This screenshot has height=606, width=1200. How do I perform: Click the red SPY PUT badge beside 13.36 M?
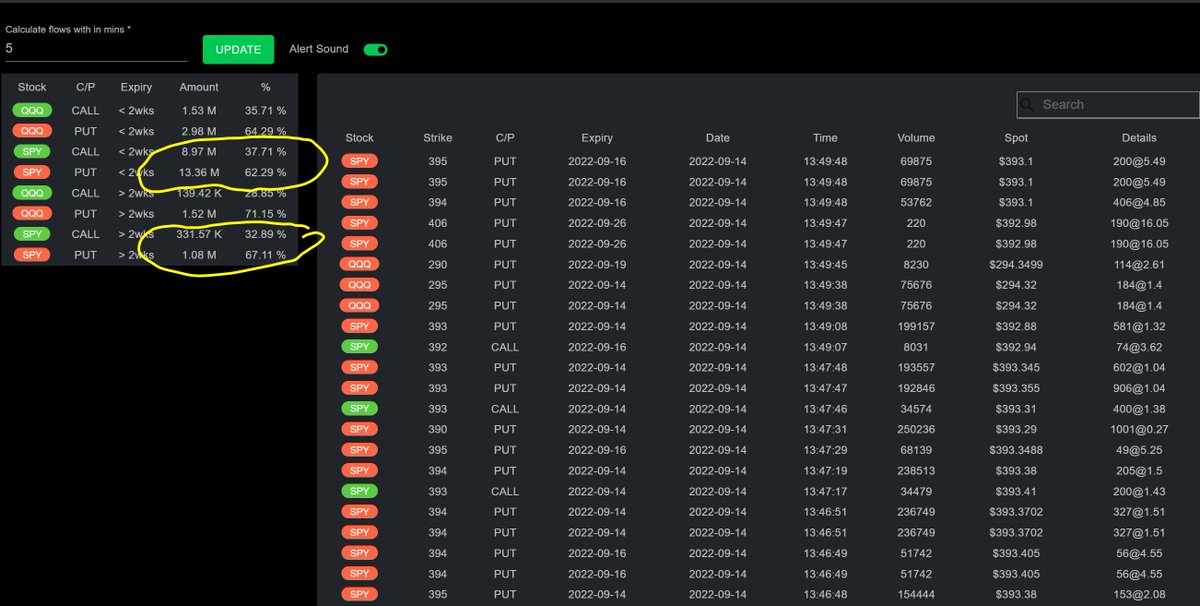31,172
